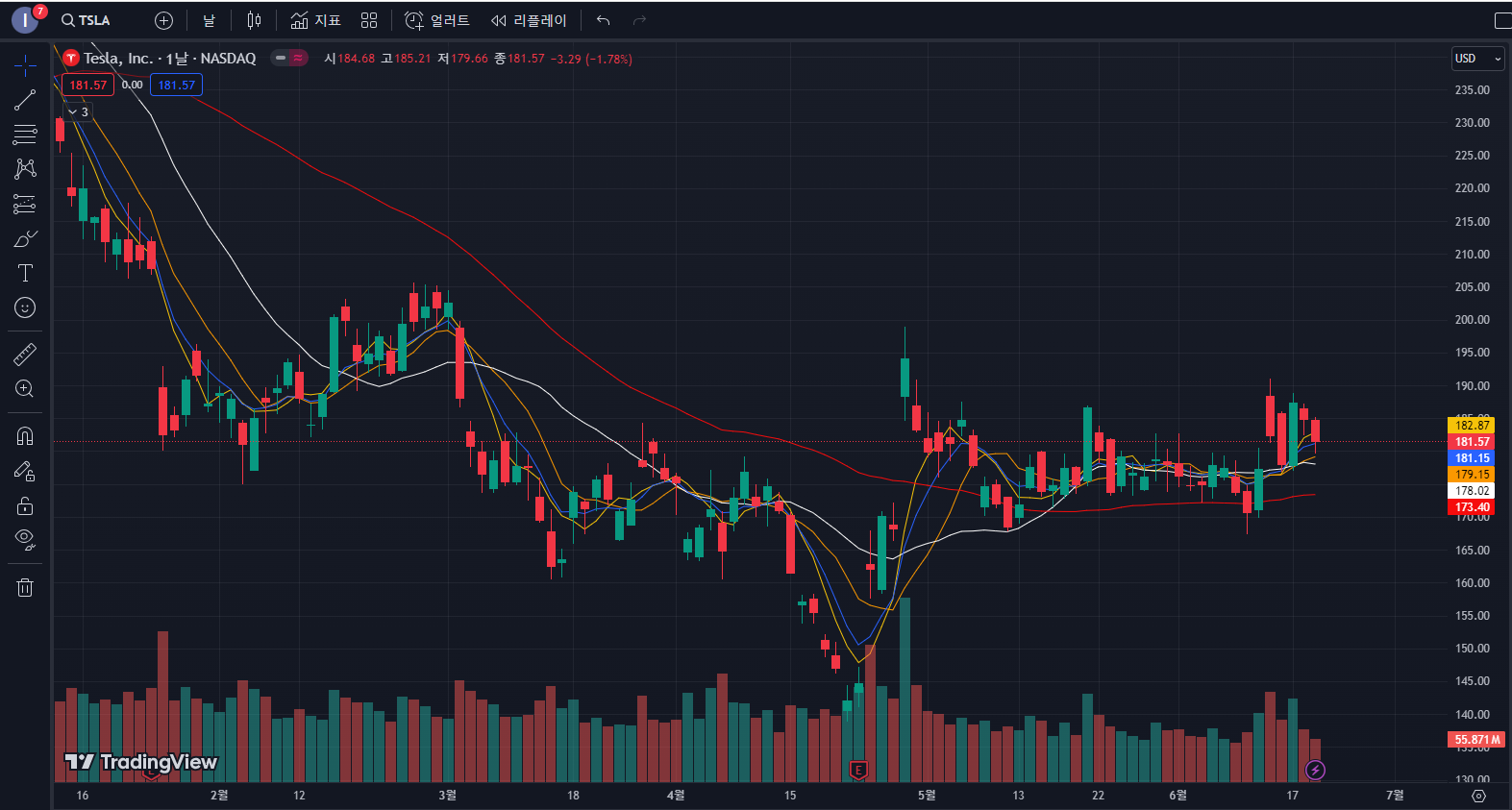Click the 7월 label on time axis

pos(1395,795)
